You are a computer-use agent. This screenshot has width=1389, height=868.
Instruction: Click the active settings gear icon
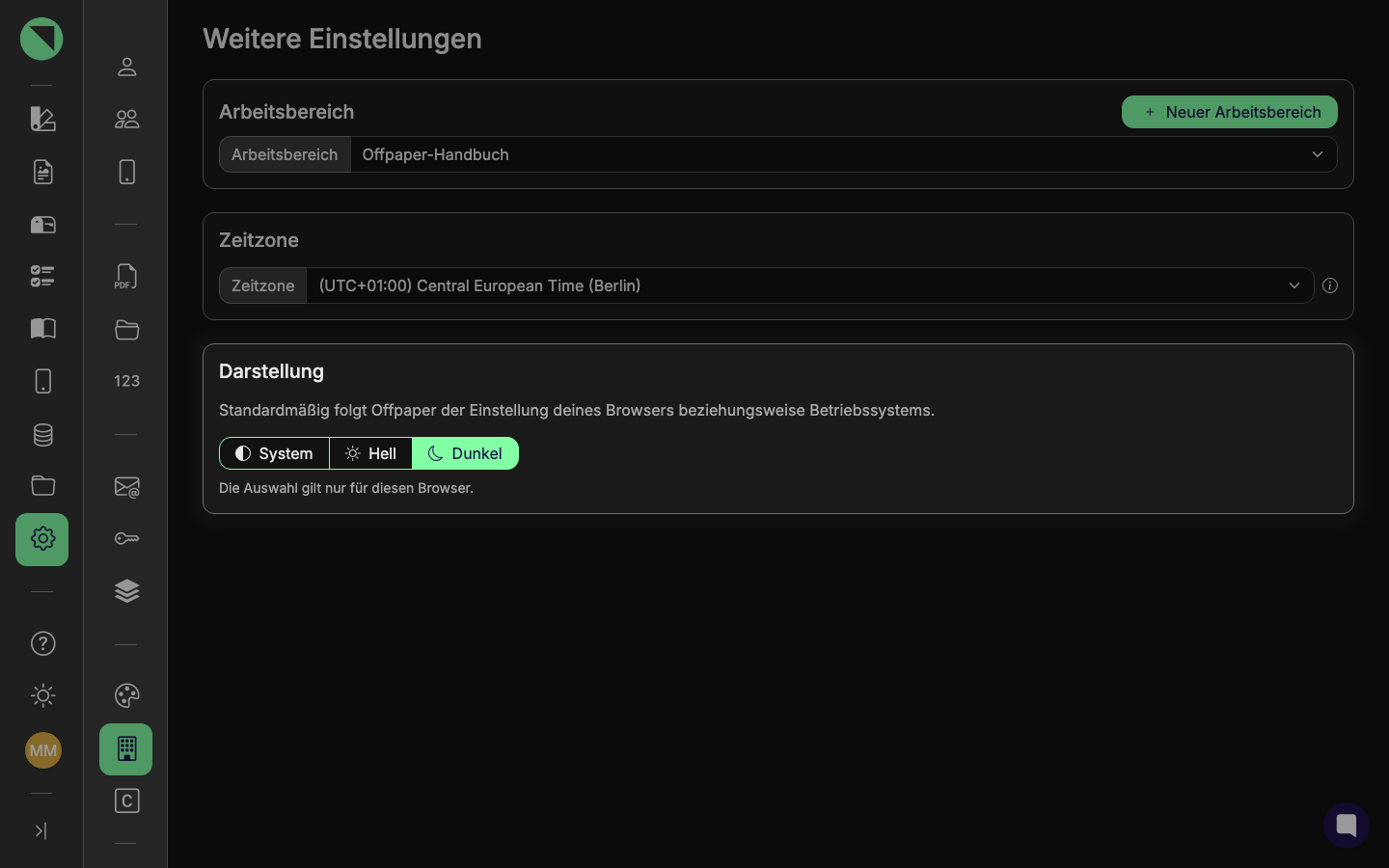point(42,539)
